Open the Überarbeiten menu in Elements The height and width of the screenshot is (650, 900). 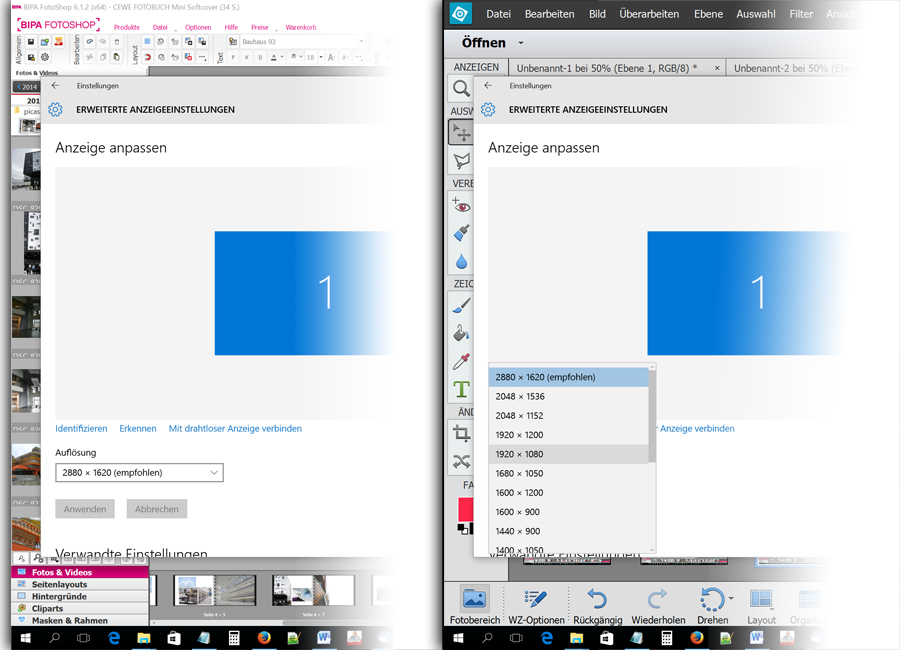click(649, 14)
